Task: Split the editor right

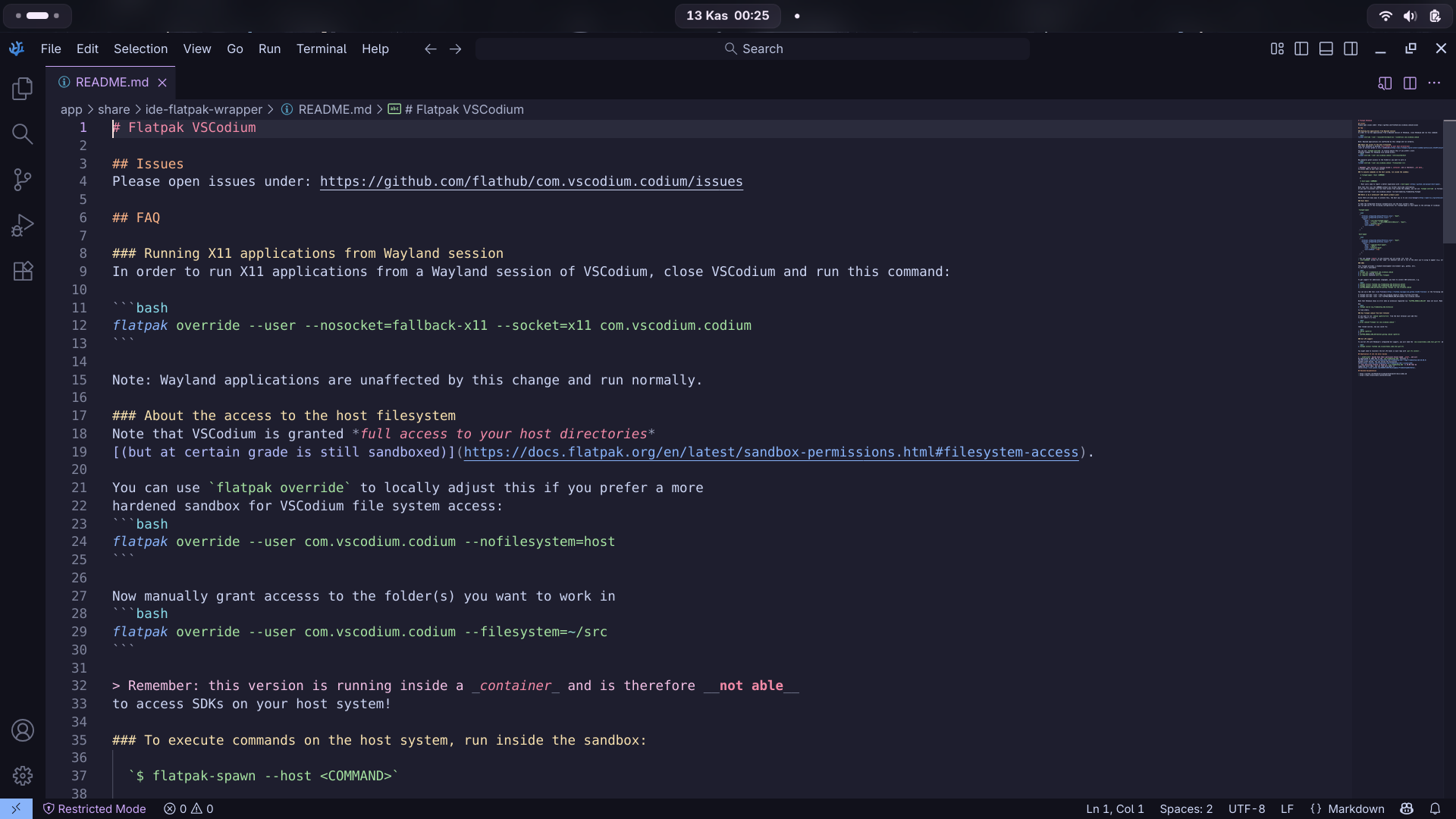Action: click(x=1410, y=83)
